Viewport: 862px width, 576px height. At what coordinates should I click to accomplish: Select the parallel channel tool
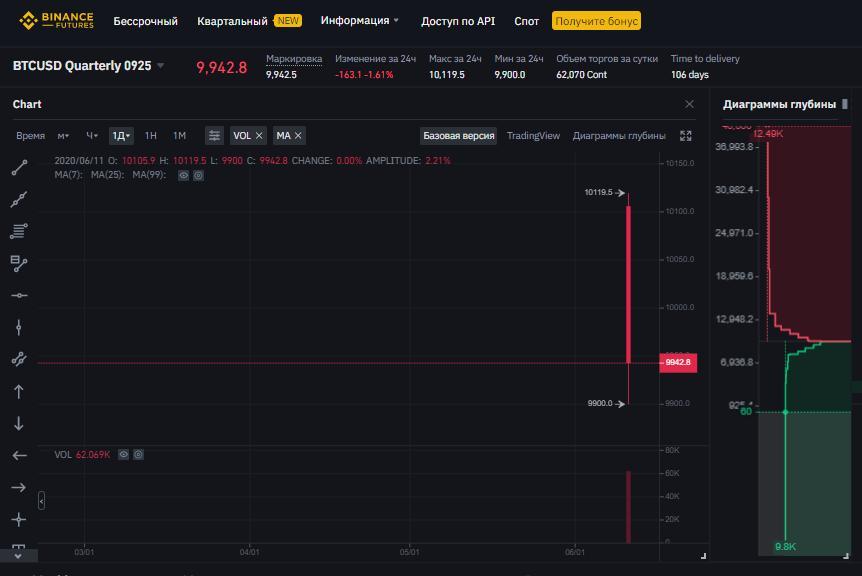(19, 359)
